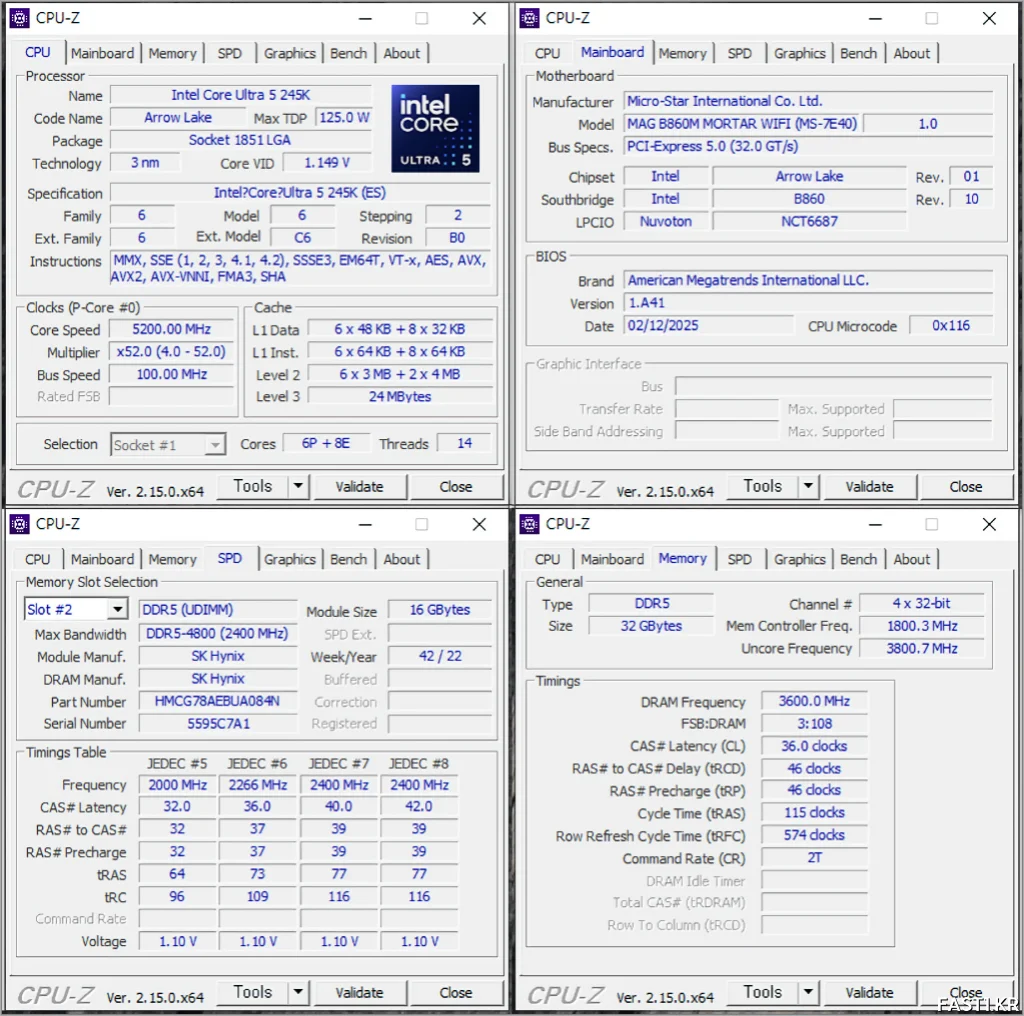1024x1016 pixels.
Task: Click JEDEC #6 frequency '2266 MHz'
Action: pyautogui.click(x=258, y=784)
